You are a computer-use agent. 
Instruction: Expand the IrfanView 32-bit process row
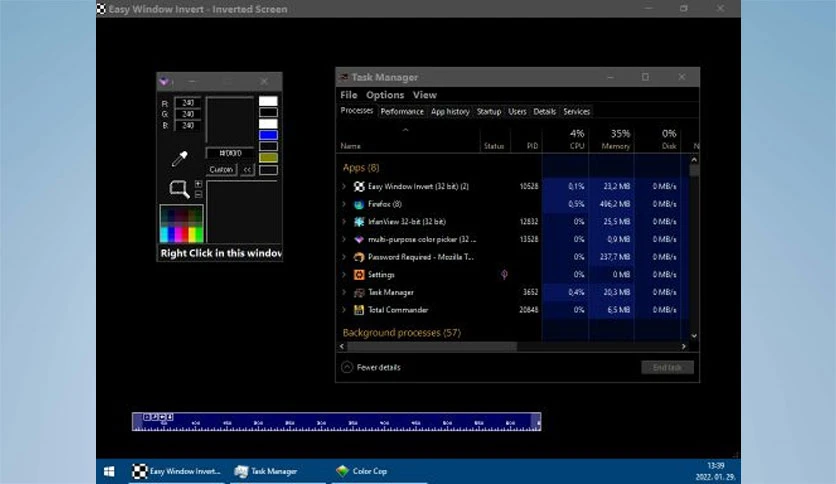pyautogui.click(x=344, y=222)
